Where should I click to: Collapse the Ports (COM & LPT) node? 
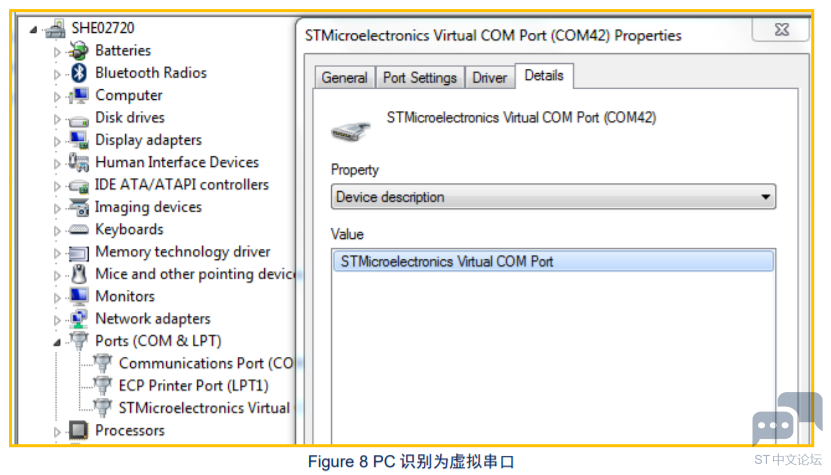click(57, 343)
